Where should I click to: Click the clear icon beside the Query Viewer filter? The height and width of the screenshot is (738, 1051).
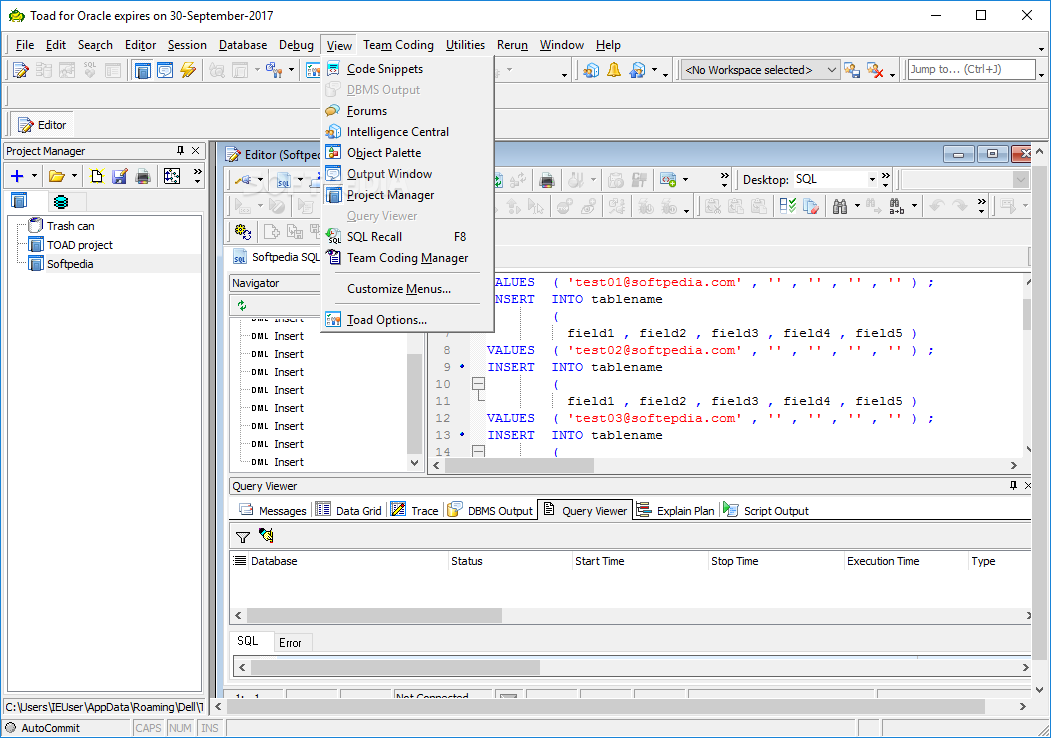267,536
